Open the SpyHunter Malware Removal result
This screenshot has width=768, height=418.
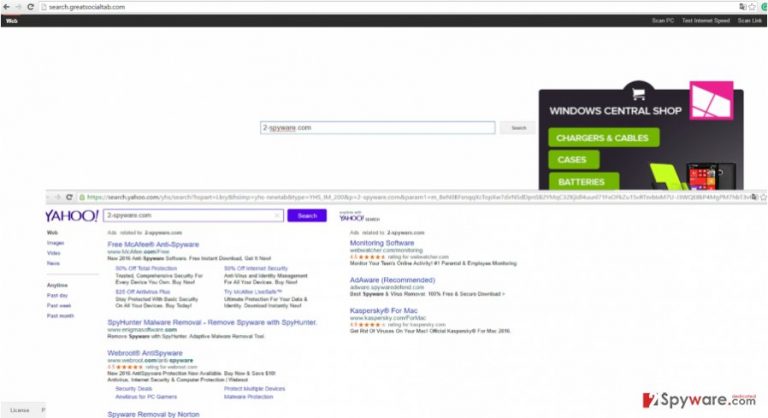(x=212, y=322)
